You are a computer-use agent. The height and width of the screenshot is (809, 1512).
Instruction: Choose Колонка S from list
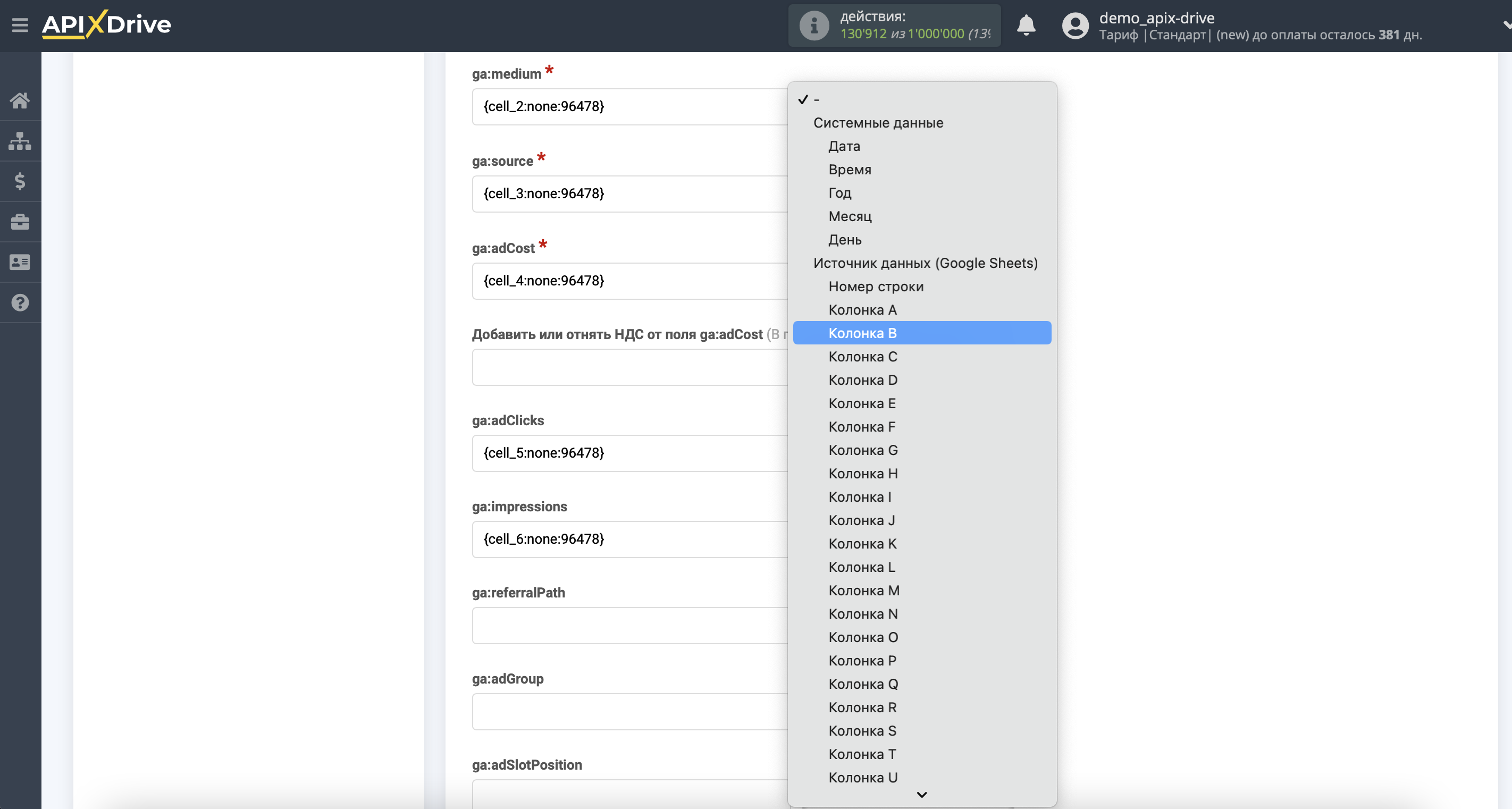[x=921, y=731]
